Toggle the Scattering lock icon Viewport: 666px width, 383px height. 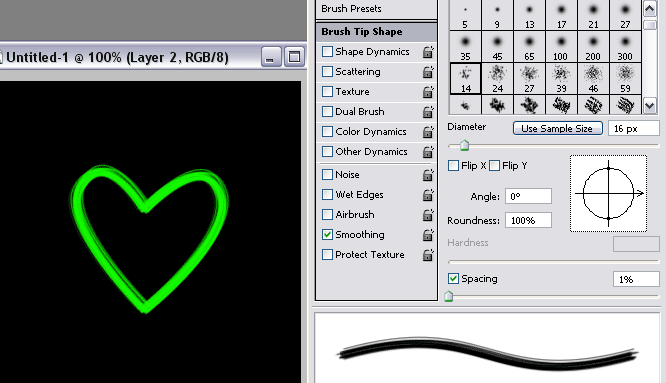tap(428, 72)
